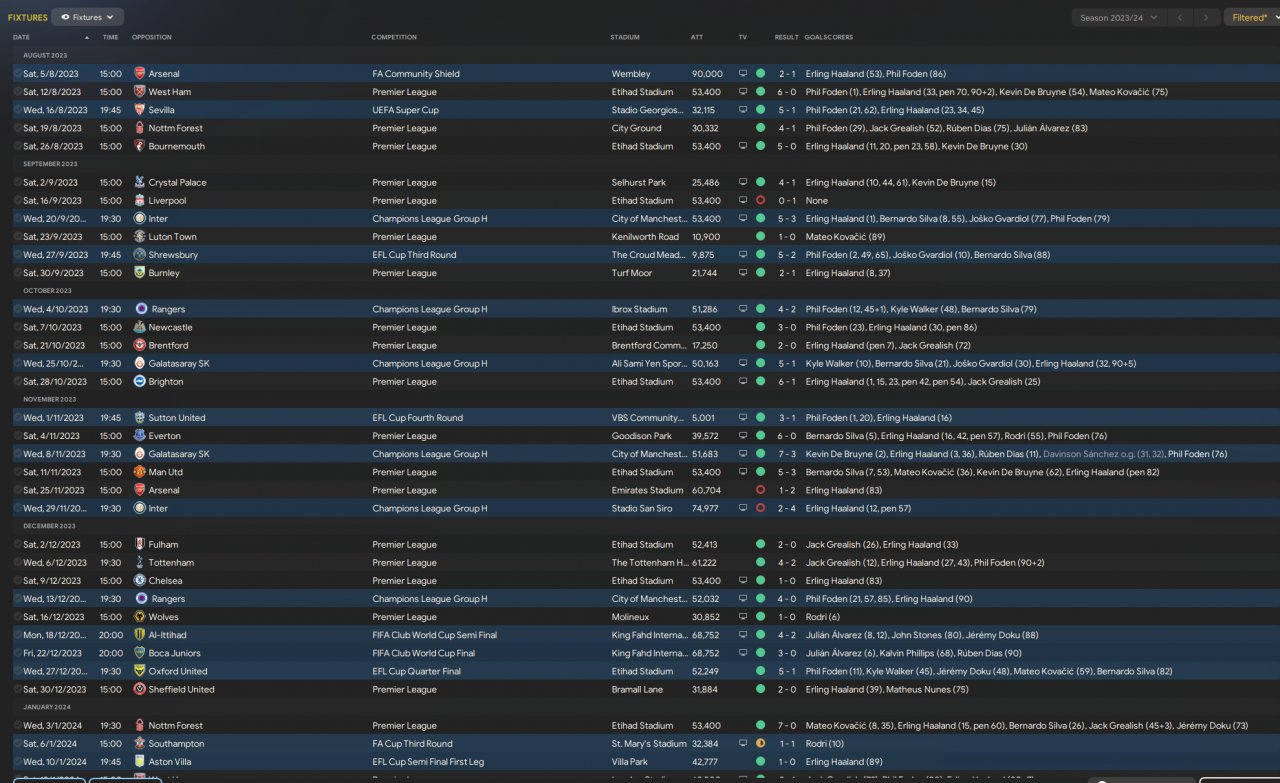Click the 7 - 3 result score
This screenshot has width=1280, height=783.
pos(787,454)
